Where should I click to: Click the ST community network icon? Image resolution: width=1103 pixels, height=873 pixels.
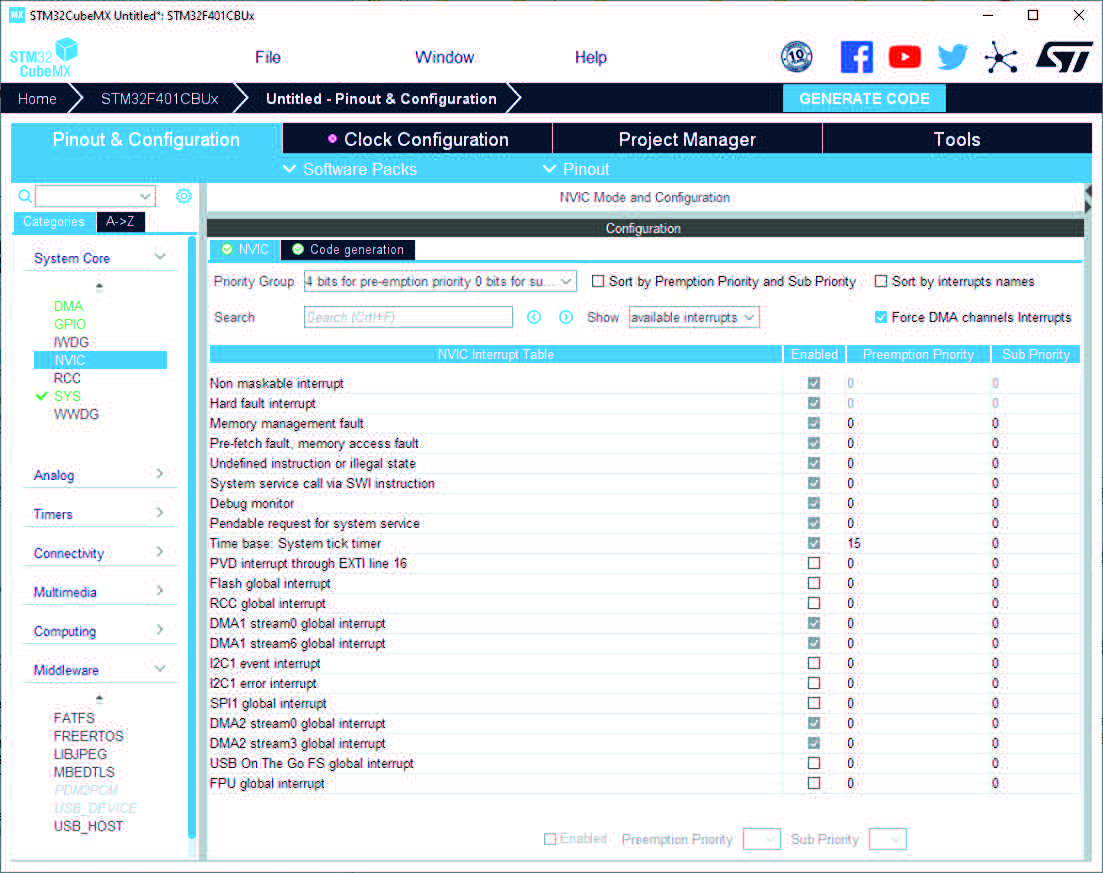[1001, 57]
